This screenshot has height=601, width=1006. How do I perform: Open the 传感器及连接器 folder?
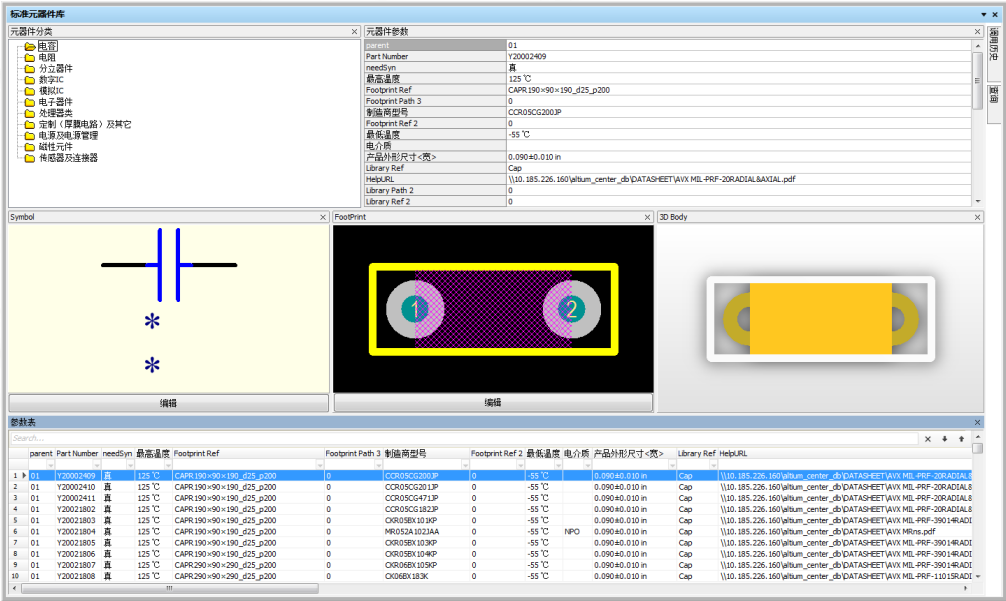67,158
